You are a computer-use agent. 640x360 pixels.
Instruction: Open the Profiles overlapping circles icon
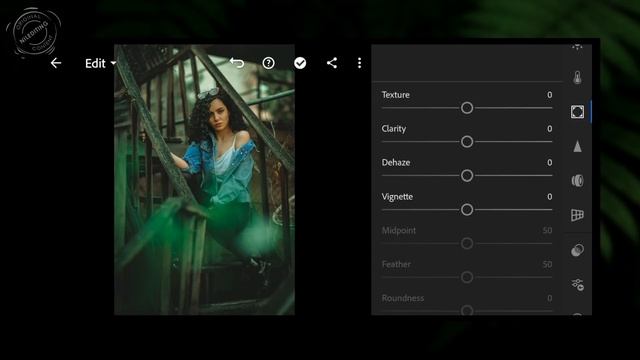(577, 250)
